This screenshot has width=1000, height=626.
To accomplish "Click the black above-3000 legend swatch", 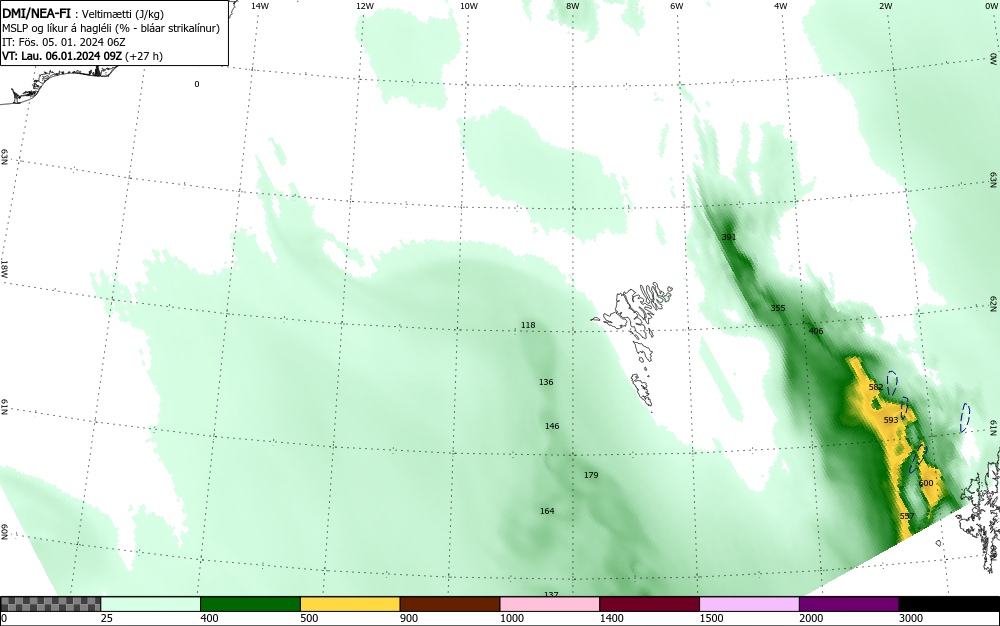I will point(949,604).
